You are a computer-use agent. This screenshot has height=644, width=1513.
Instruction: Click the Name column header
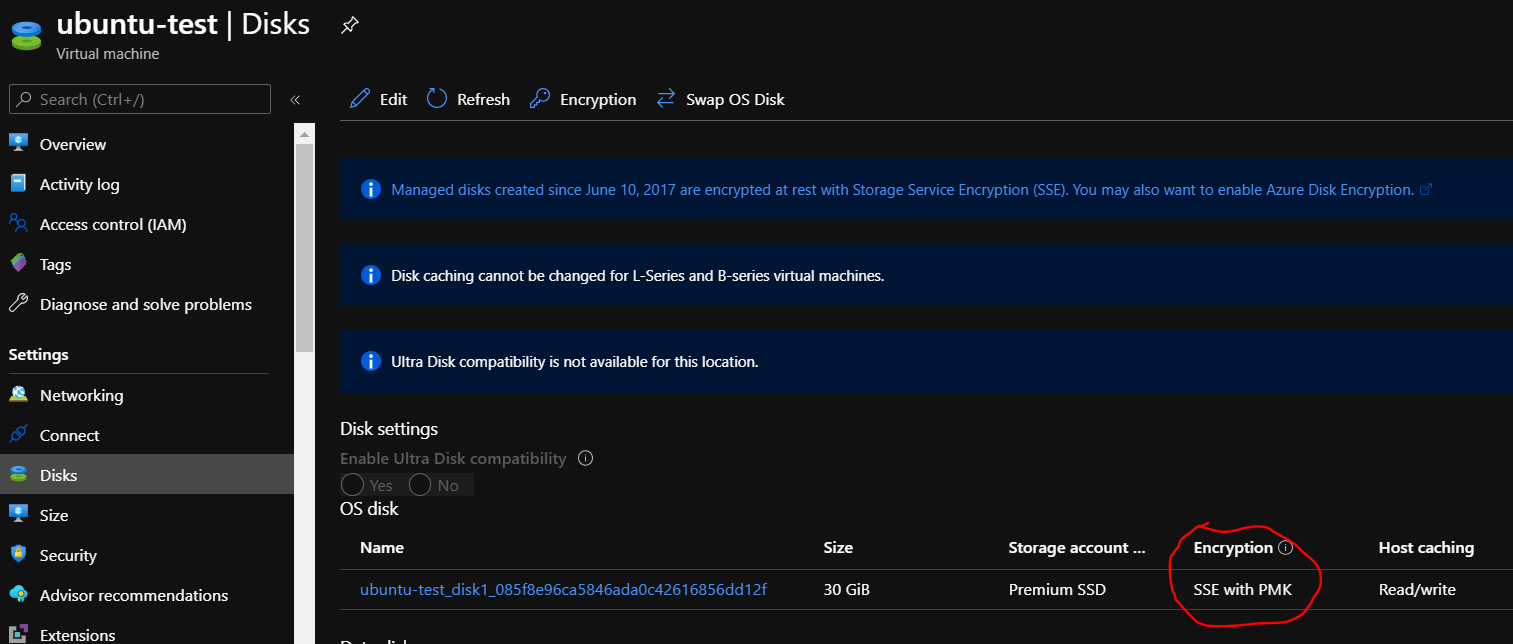[382, 547]
